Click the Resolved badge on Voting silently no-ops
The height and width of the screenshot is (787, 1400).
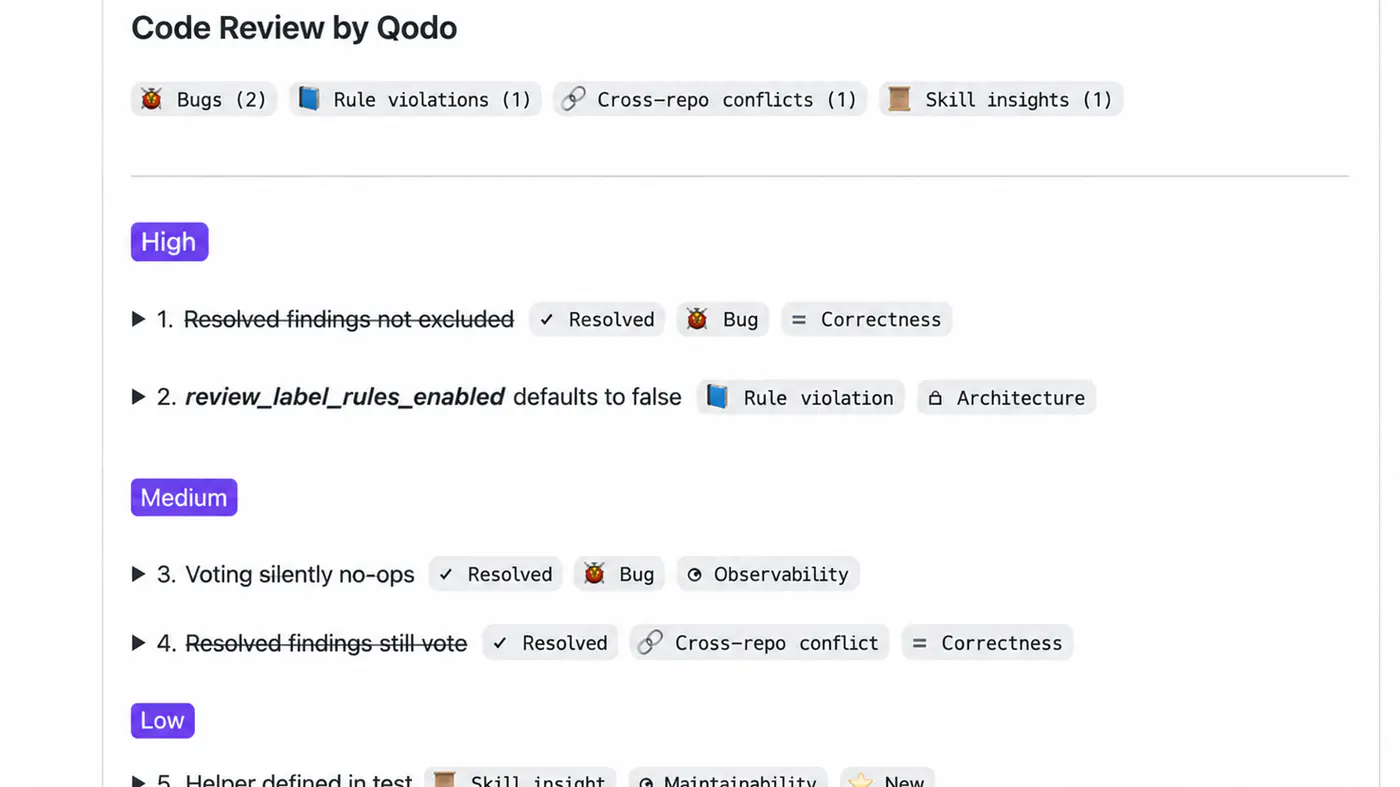point(496,574)
